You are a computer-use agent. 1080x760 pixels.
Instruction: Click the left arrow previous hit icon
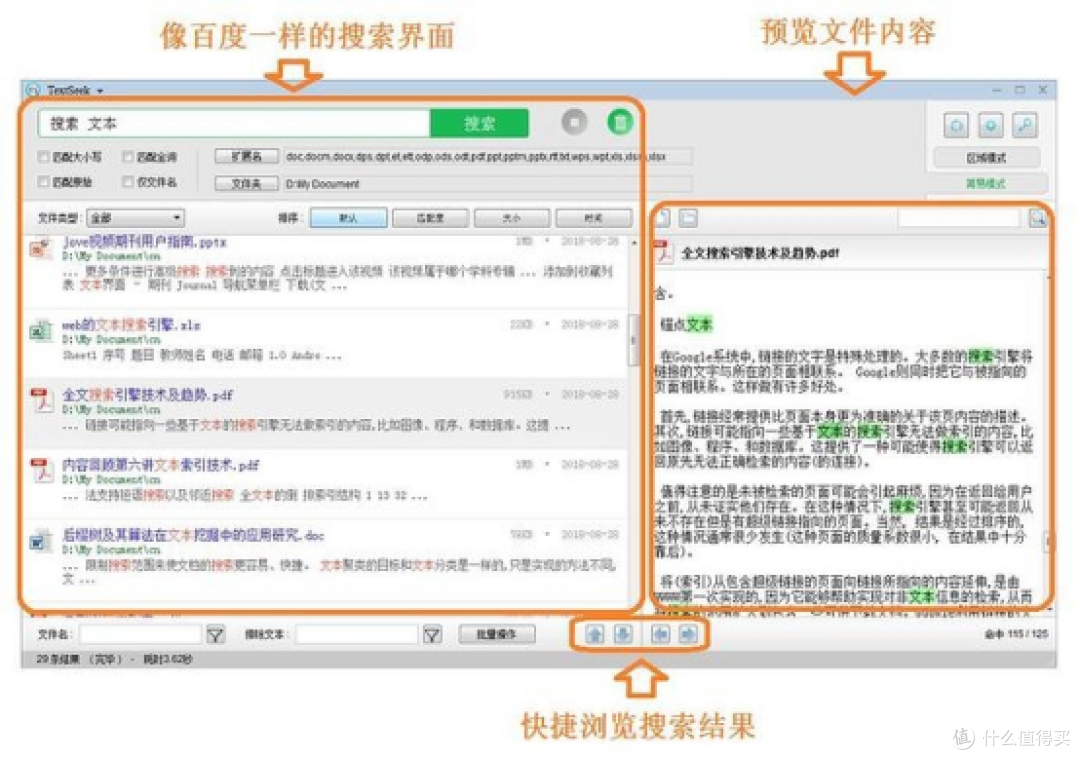point(661,634)
